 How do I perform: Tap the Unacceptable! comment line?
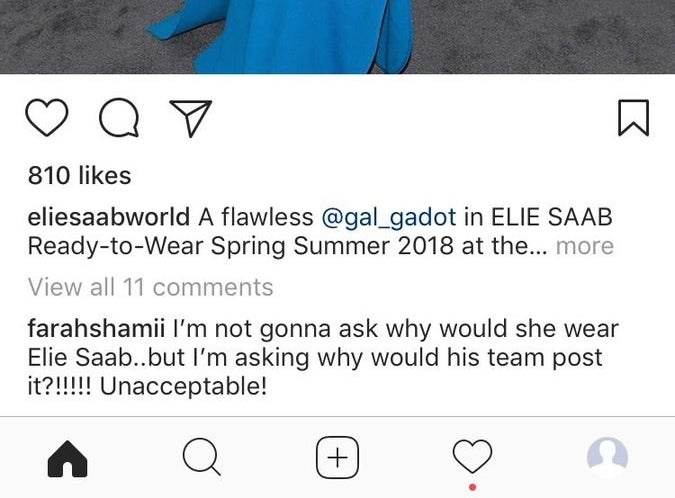coord(183,387)
